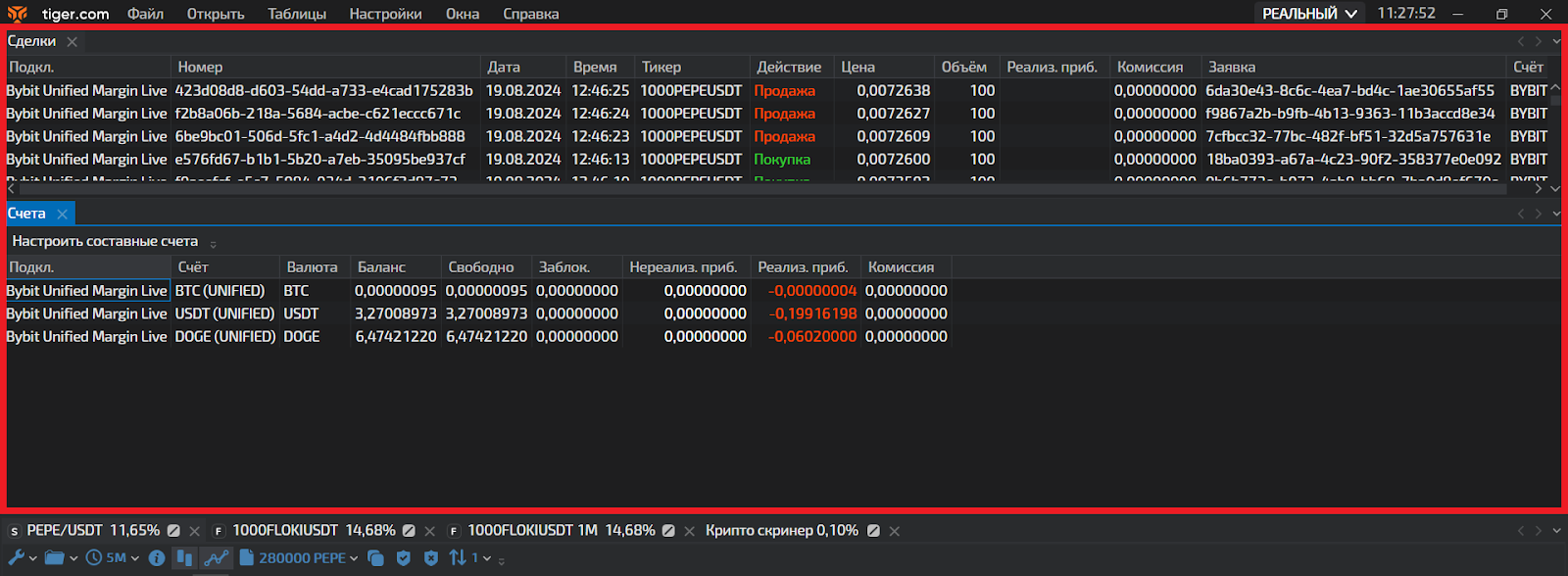Close the Крипто скринер tab
1568x576 pixels.
point(895,531)
